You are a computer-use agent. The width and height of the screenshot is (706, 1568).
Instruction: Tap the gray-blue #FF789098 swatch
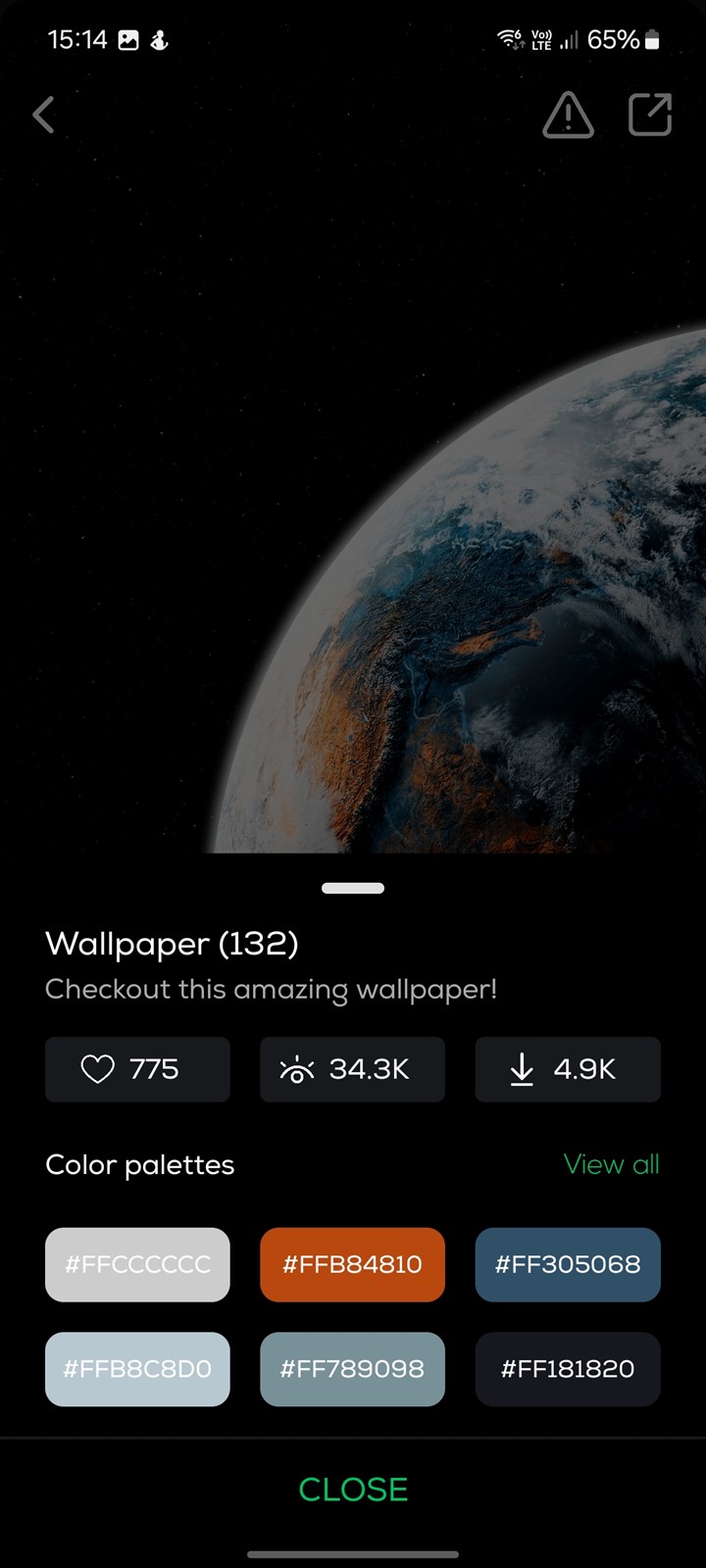tap(352, 1369)
